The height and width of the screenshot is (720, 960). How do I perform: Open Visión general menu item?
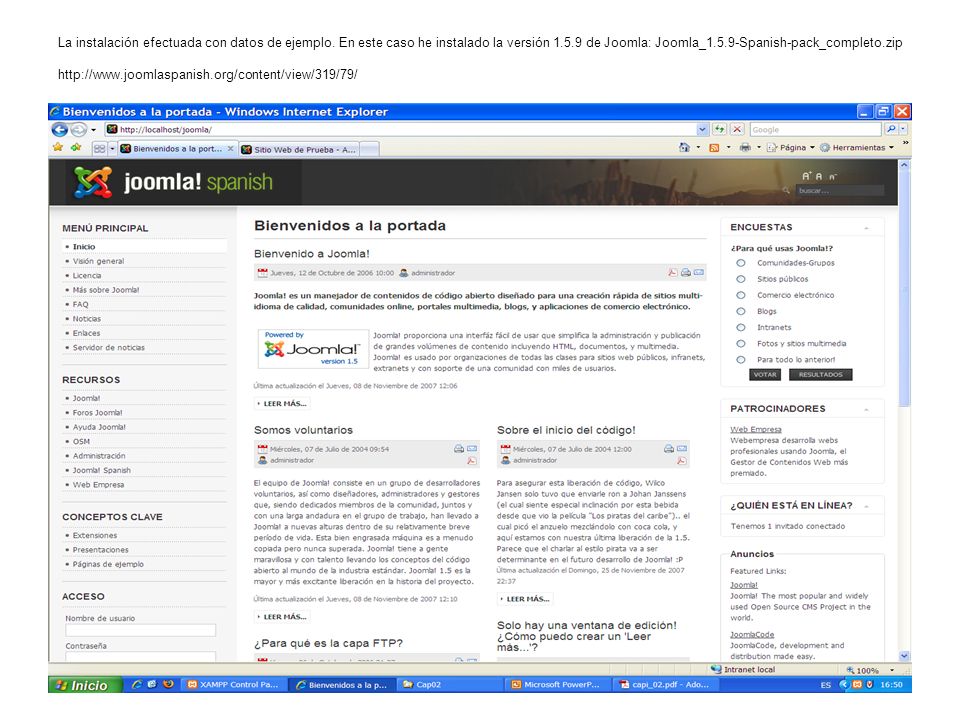[98, 261]
